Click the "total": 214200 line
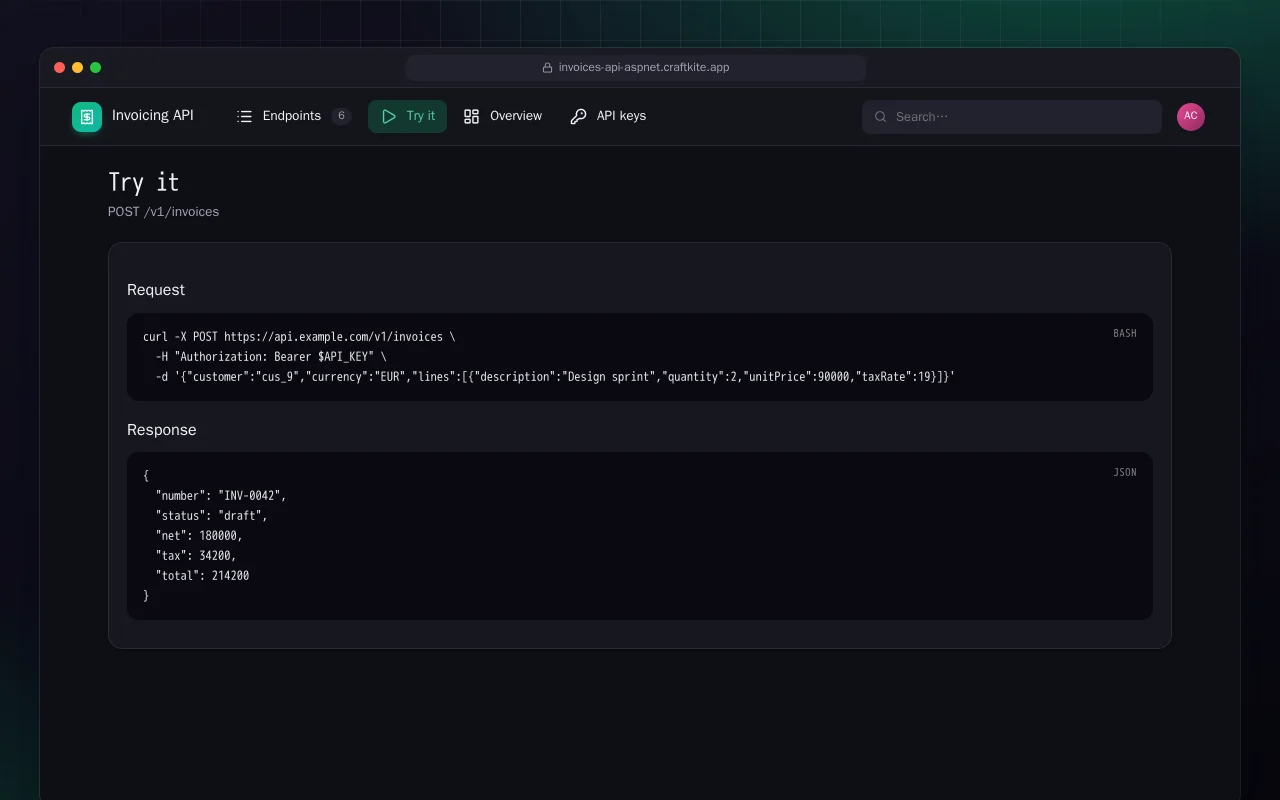 (202, 576)
